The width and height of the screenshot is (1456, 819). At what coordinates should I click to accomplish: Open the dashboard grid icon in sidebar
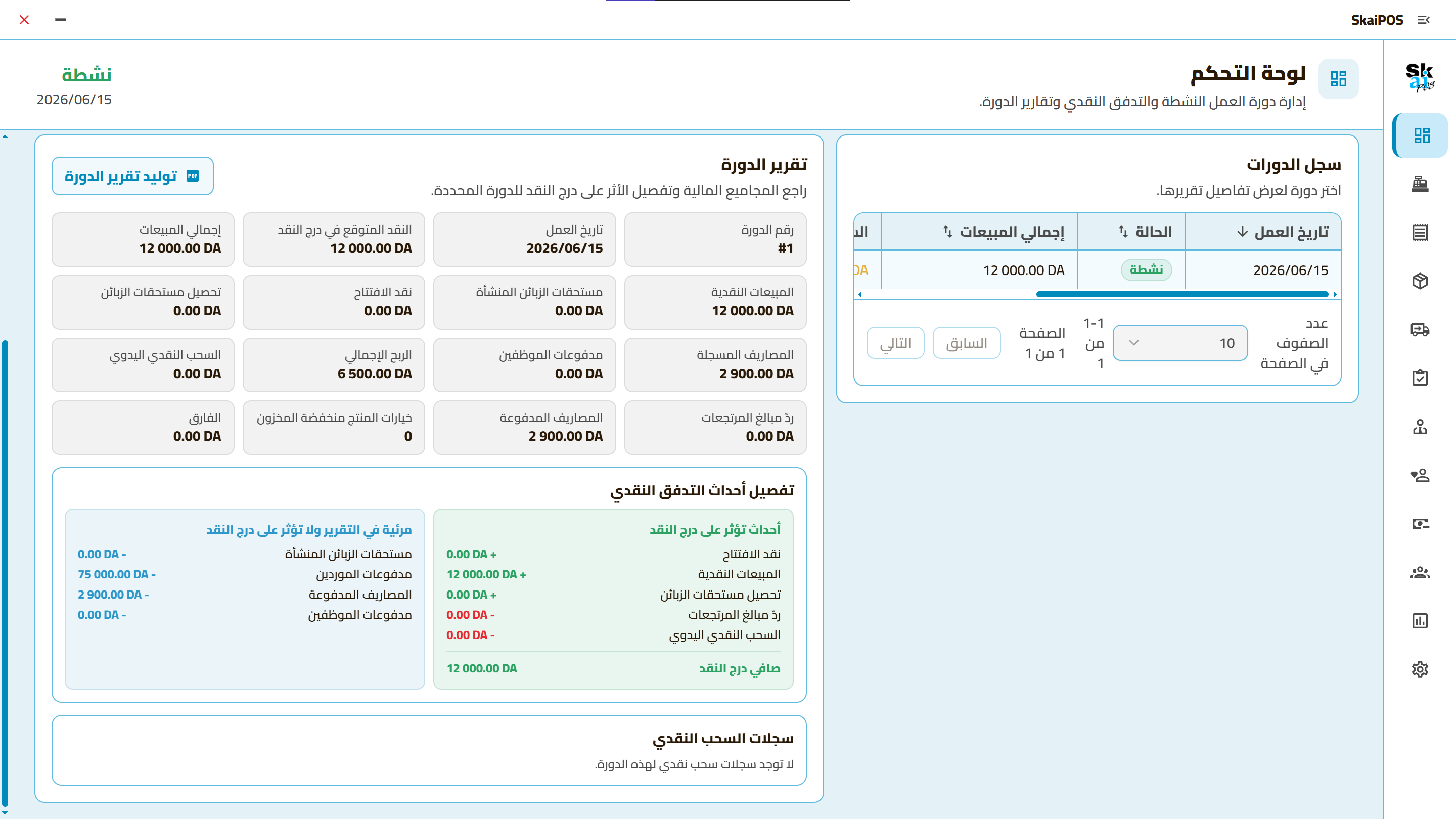[x=1421, y=135]
